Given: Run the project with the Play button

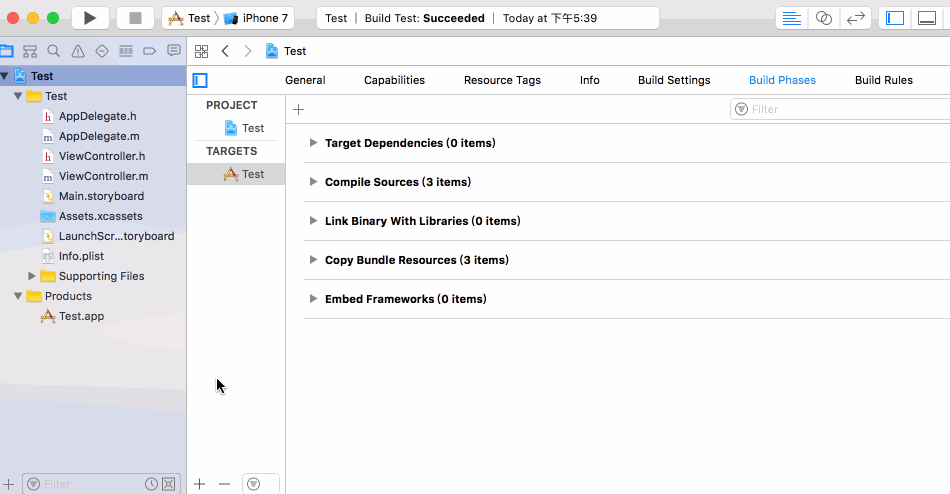Looking at the screenshot, I should pos(90,18).
